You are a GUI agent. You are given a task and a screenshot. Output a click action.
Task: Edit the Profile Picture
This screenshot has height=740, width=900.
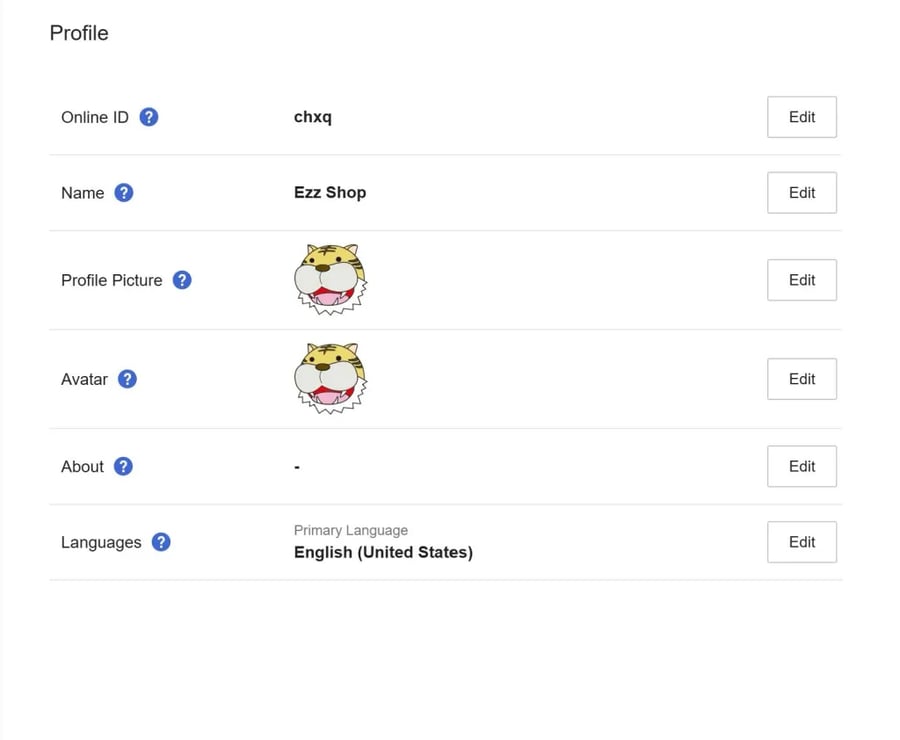point(801,280)
